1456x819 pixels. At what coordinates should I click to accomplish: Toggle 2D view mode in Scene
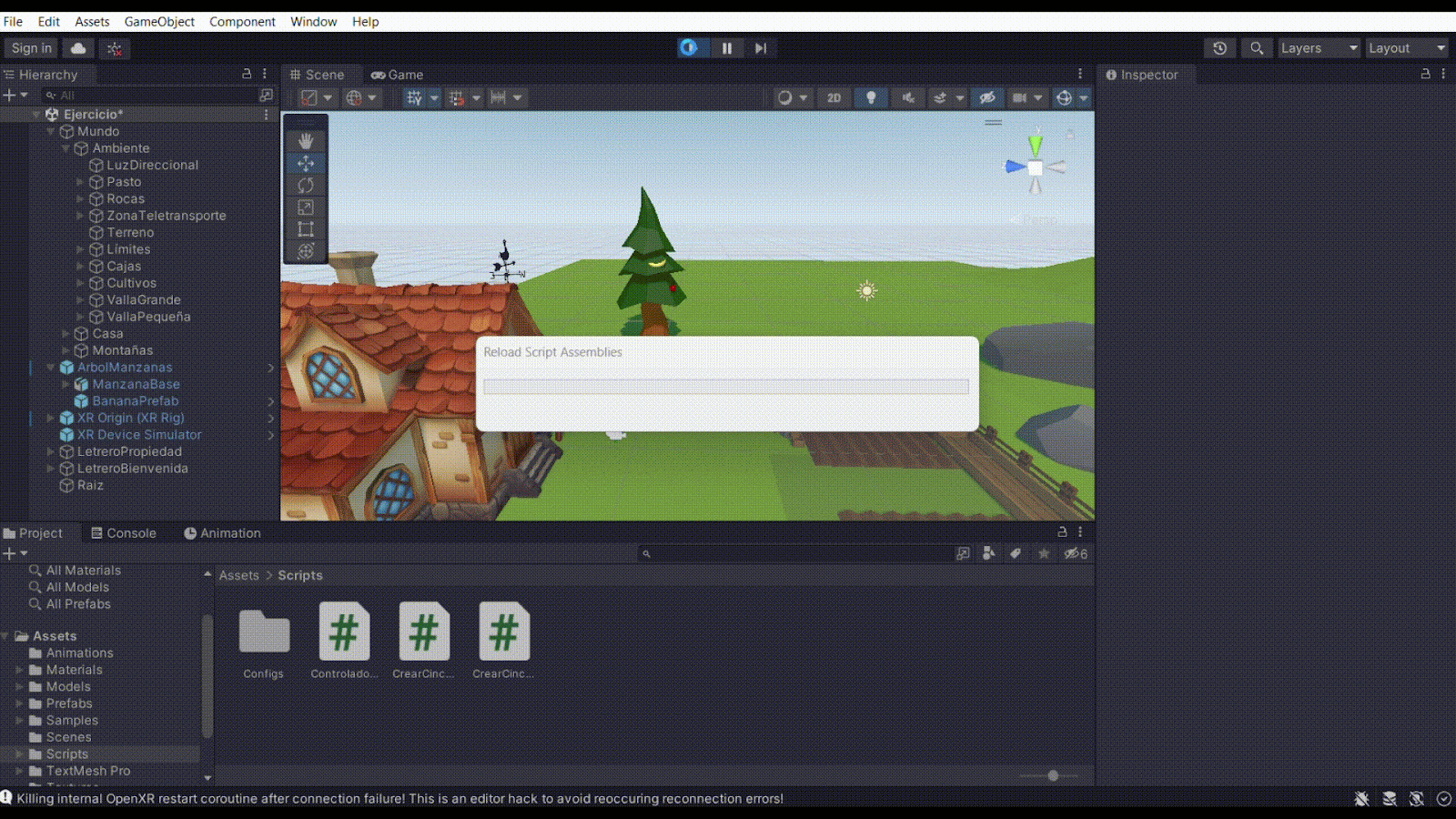tap(834, 97)
